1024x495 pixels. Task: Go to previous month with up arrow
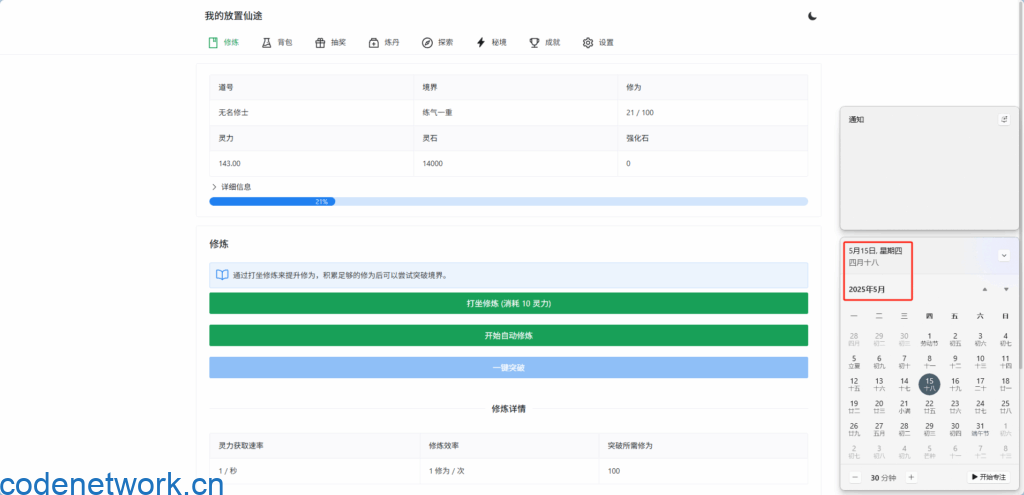(x=985, y=289)
